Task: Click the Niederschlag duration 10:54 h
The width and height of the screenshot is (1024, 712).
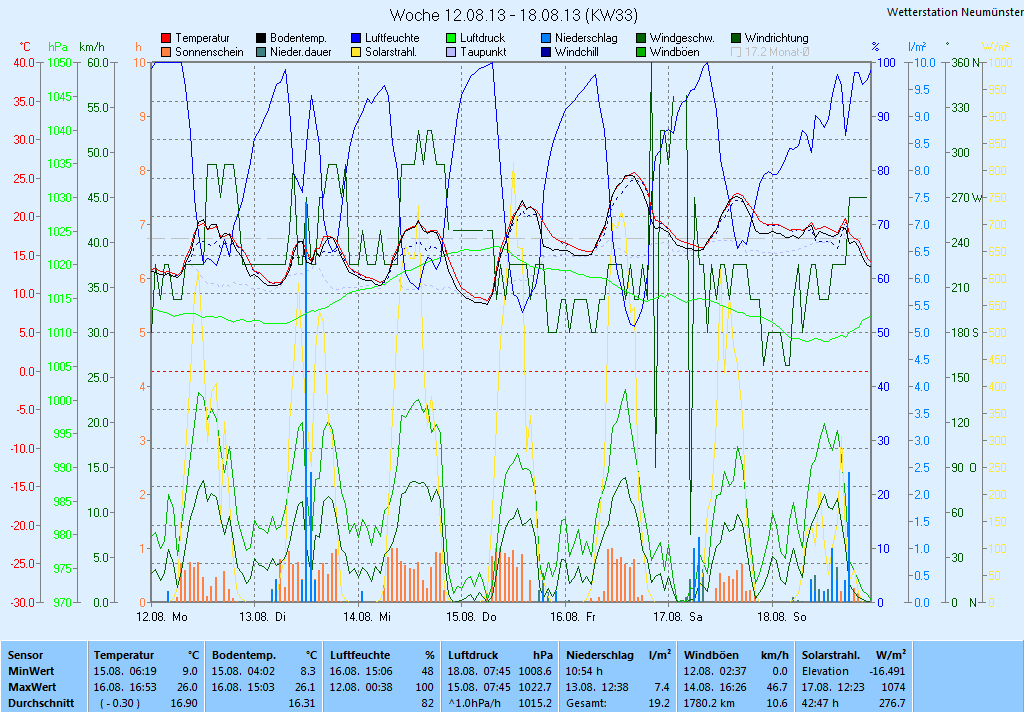Action: coord(584,671)
